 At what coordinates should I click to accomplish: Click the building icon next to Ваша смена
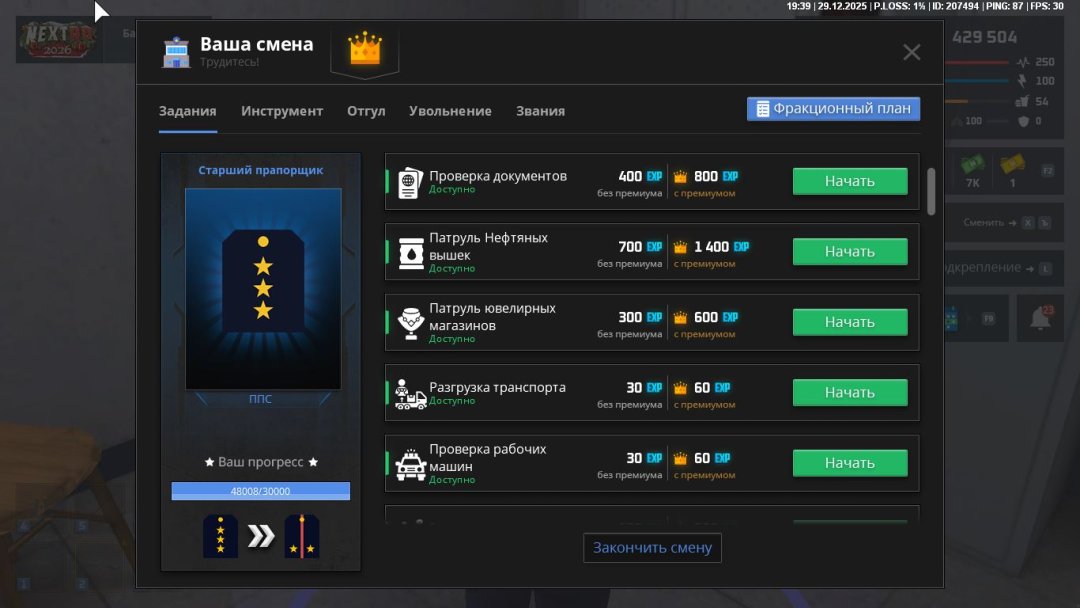tap(176, 52)
